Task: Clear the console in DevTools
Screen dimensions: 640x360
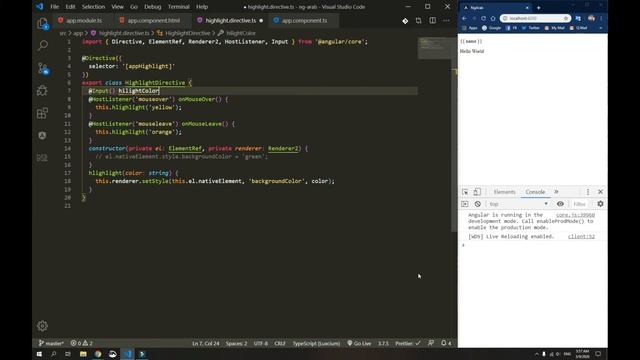Action: coord(478,204)
